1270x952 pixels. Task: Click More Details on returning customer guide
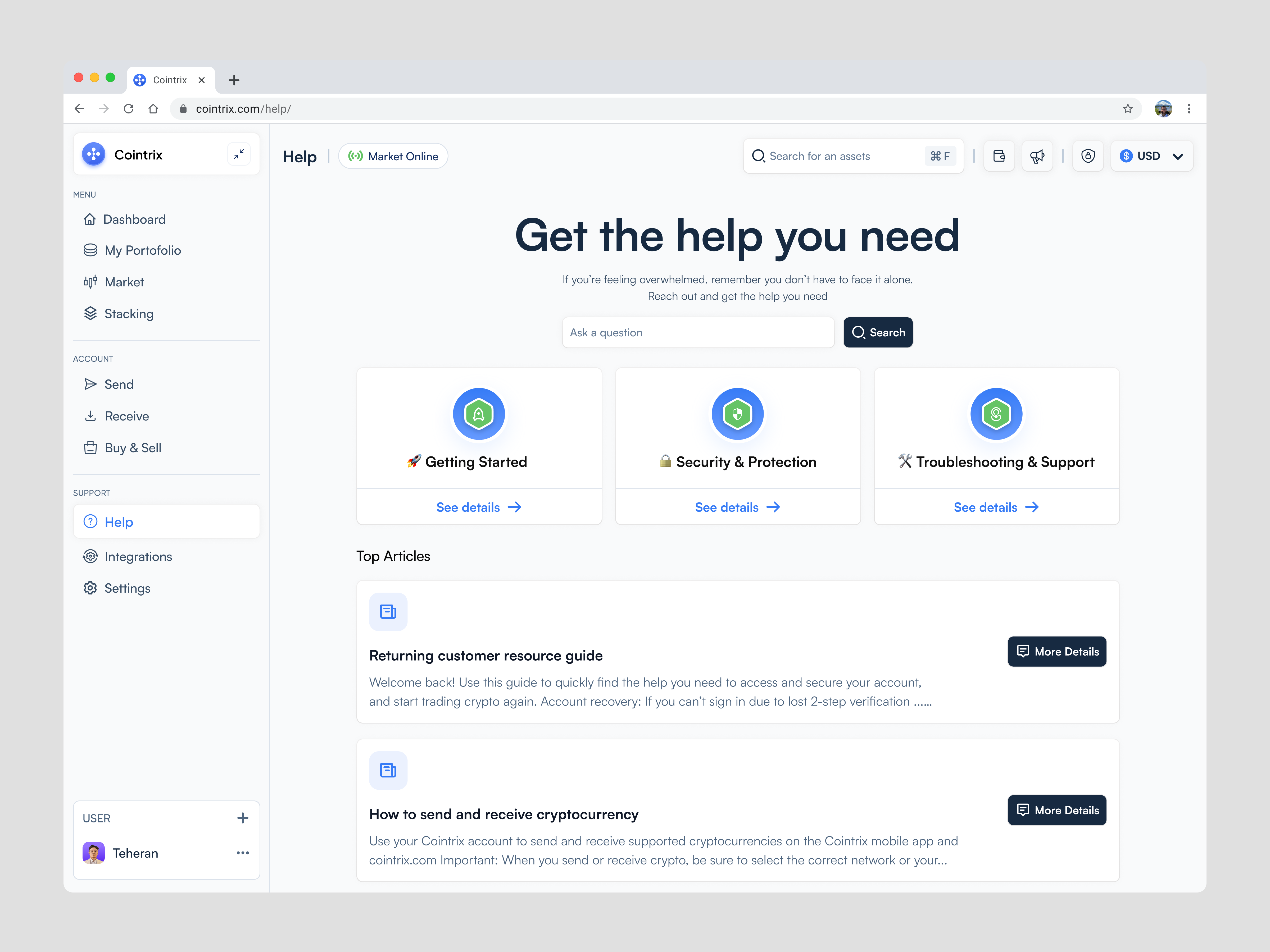(1057, 651)
